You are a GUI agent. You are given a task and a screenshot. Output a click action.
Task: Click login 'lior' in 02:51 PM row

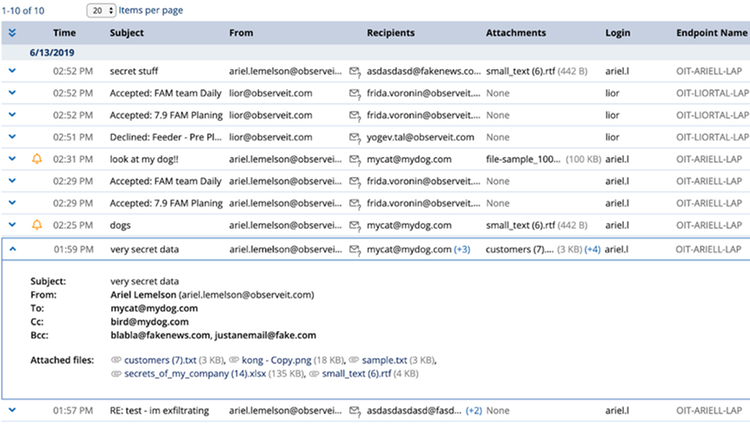[x=612, y=137]
